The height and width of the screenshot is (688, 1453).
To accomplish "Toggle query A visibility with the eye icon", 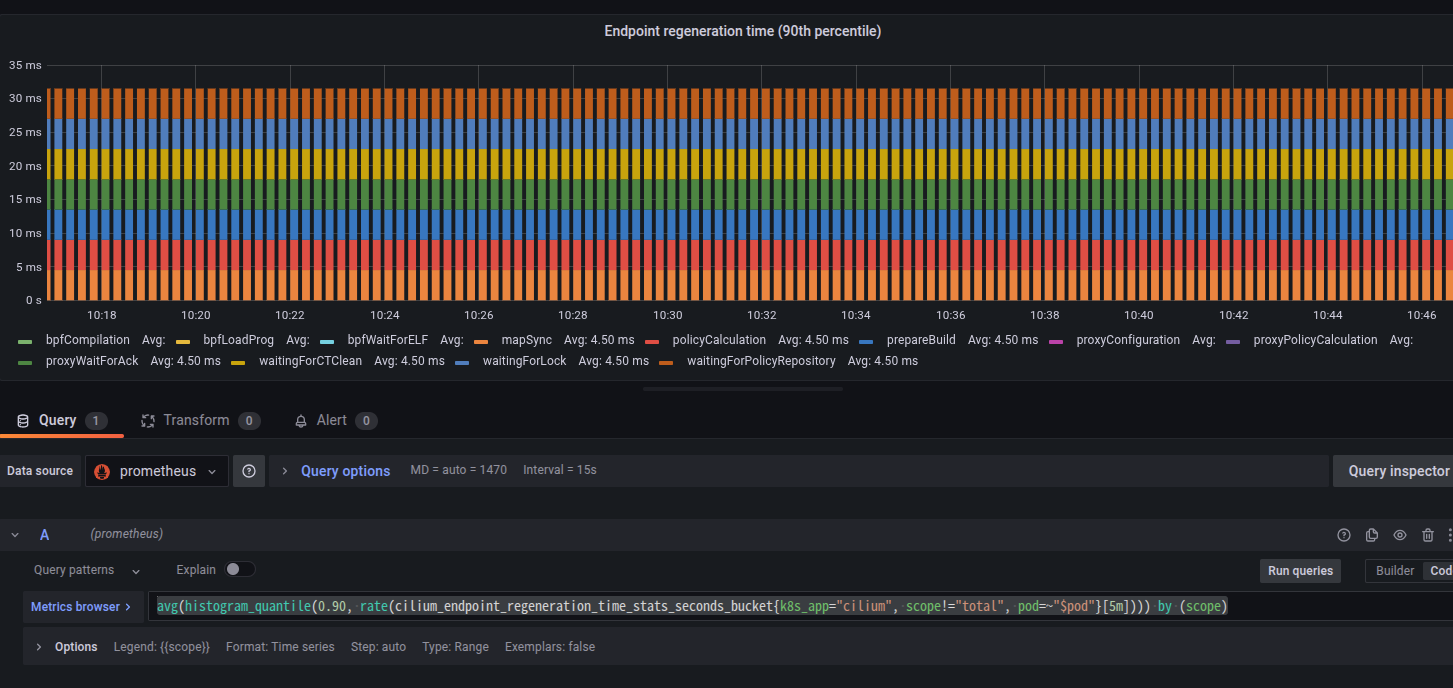I will pos(1400,535).
